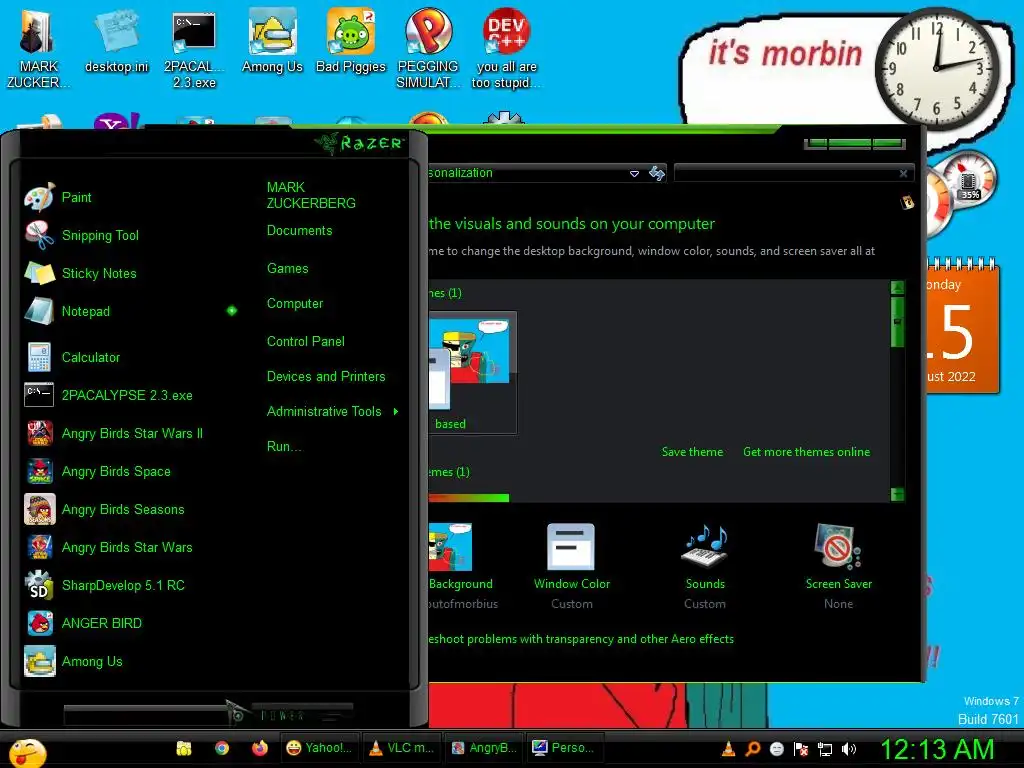Screen dimensions: 1024x768
Task: Select the Dev-C++ desktop shortcut
Action: click(x=506, y=48)
